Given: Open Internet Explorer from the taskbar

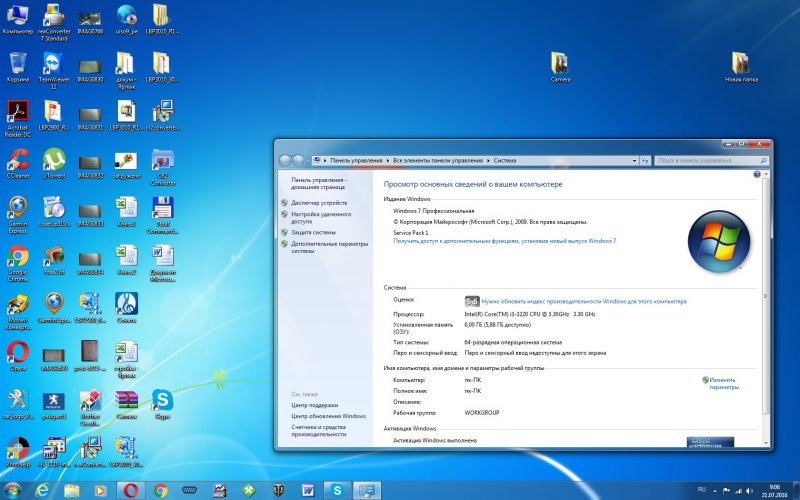Looking at the screenshot, I should (42, 490).
